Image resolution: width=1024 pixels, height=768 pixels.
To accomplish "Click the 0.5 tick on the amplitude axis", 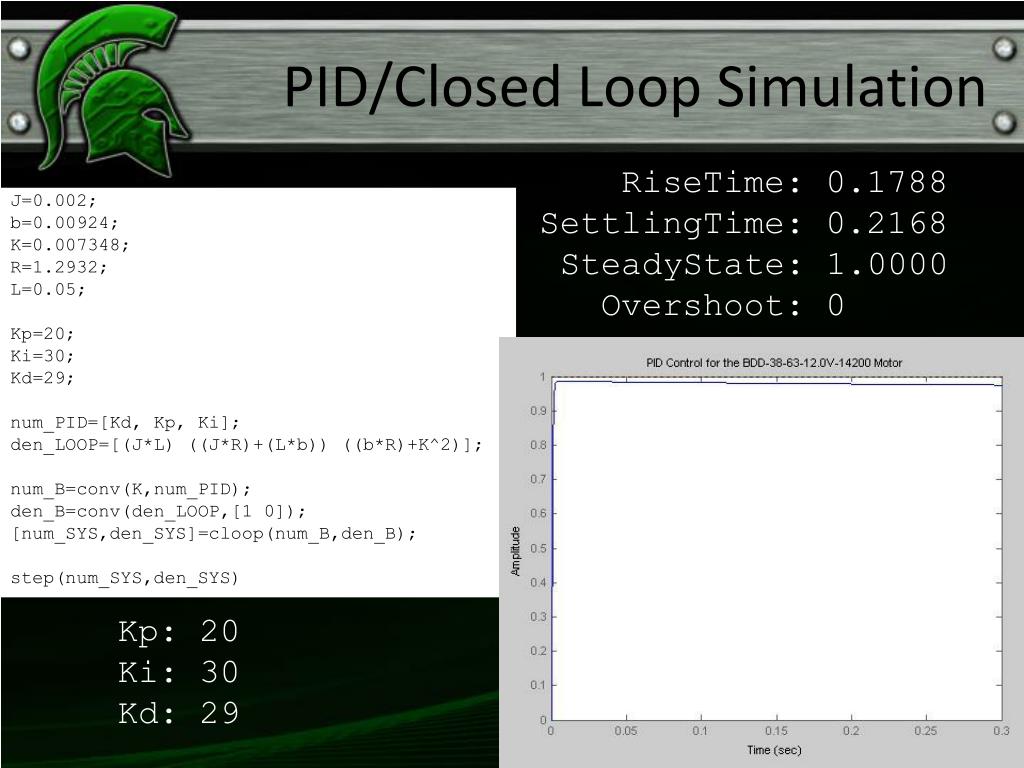I will [x=538, y=548].
